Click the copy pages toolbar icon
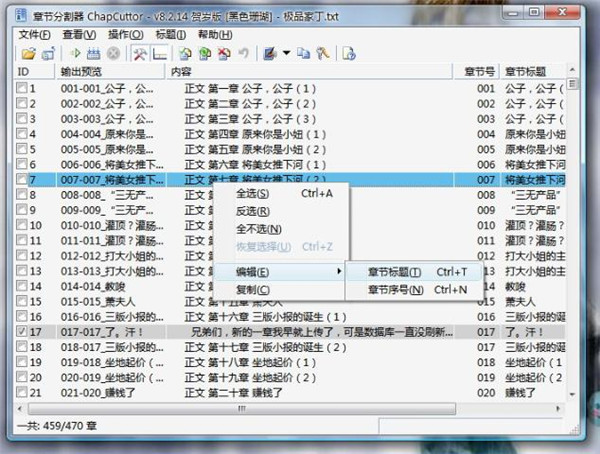The width and height of the screenshot is (600, 454). tap(303, 53)
